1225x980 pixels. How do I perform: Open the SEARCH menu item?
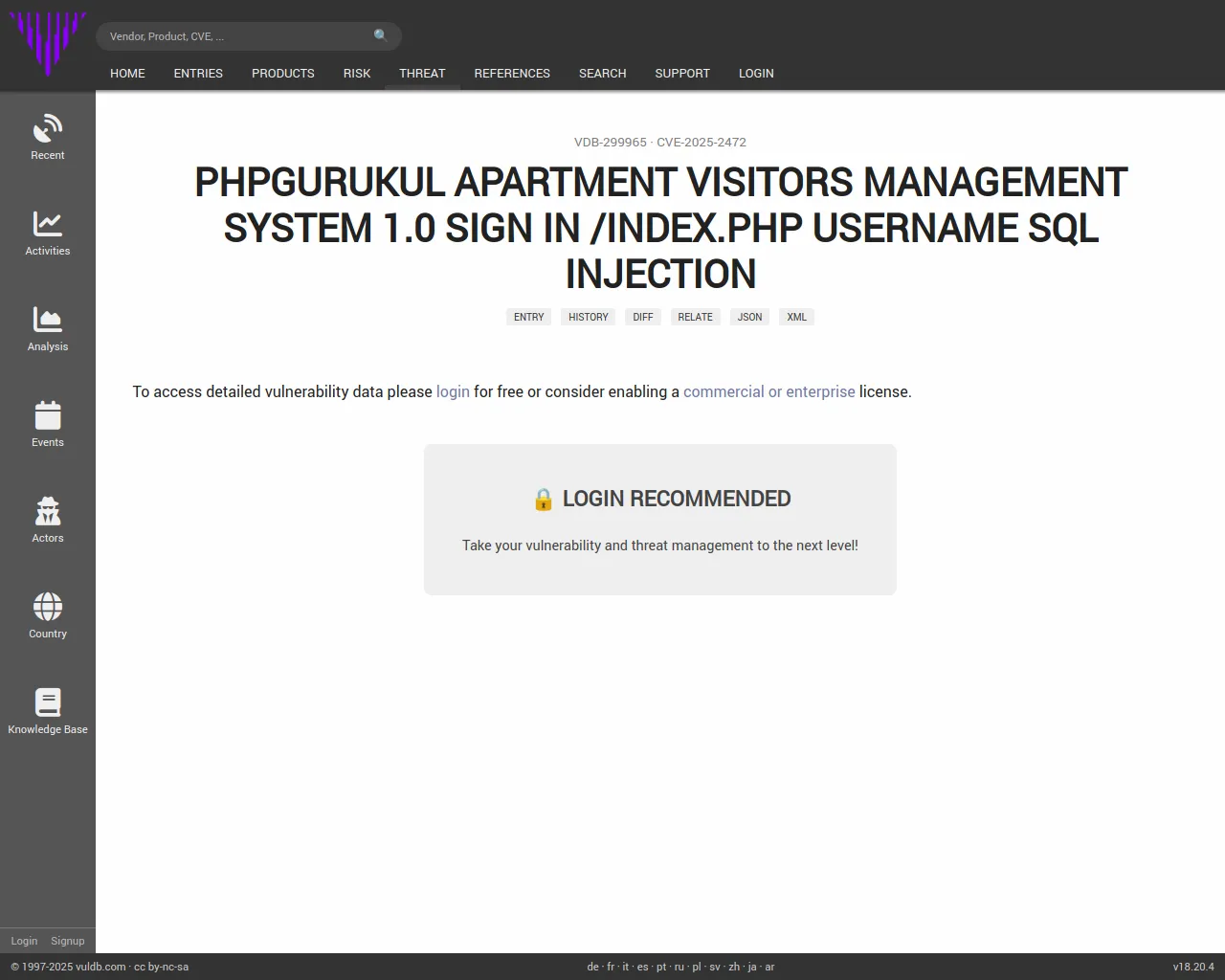pyautogui.click(x=603, y=73)
